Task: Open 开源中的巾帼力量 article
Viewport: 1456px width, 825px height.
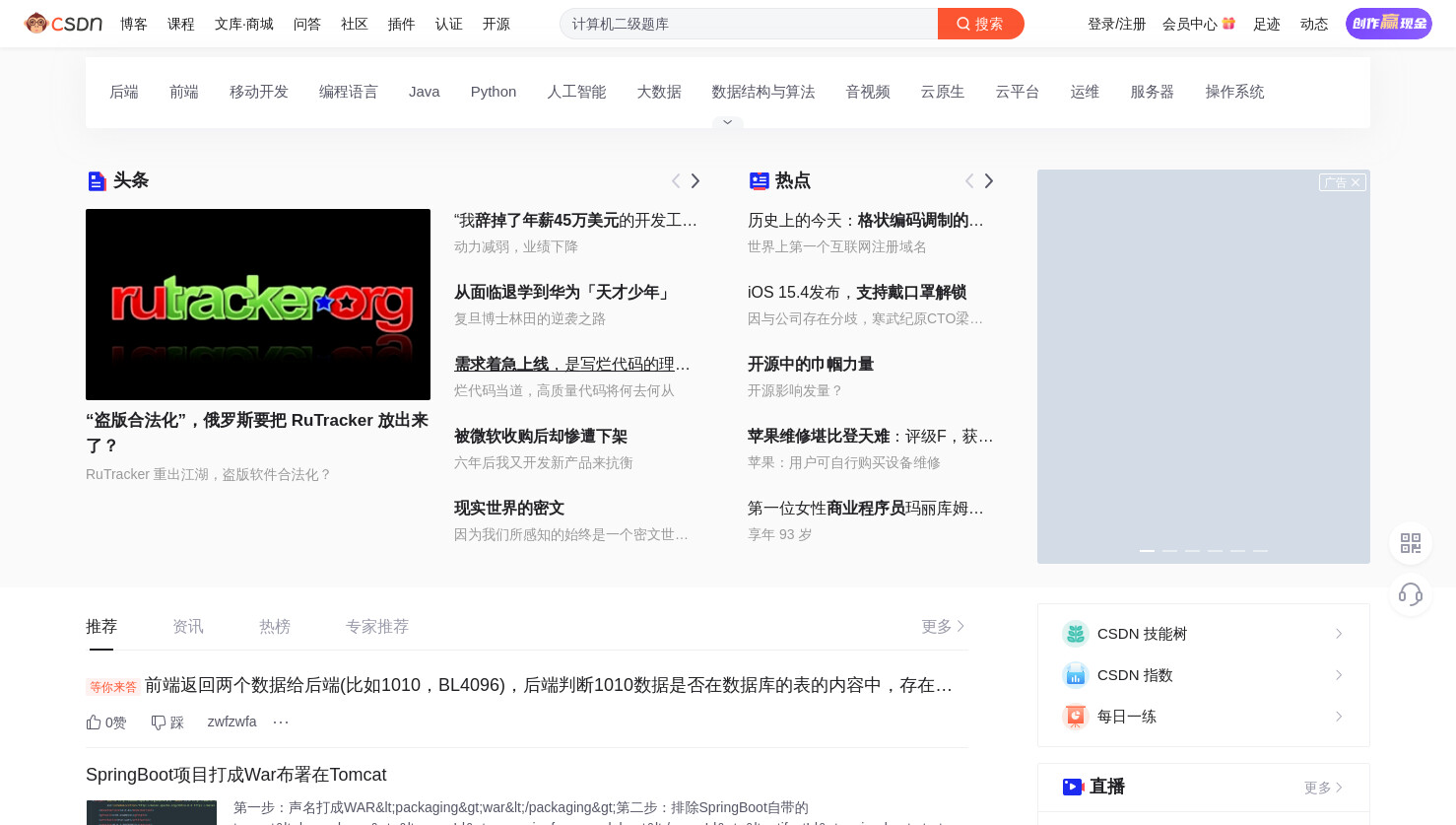Action: [811, 364]
